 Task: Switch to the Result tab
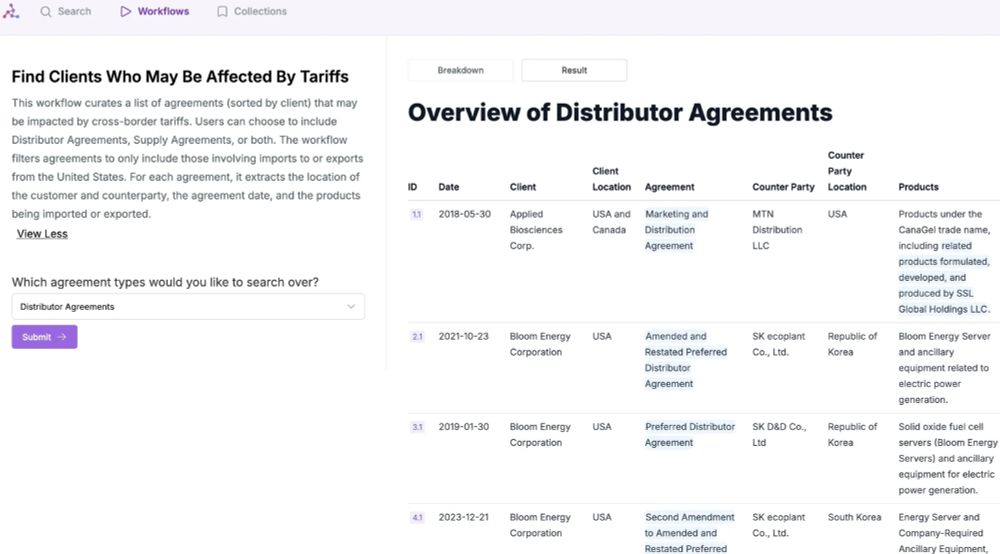coord(574,70)
